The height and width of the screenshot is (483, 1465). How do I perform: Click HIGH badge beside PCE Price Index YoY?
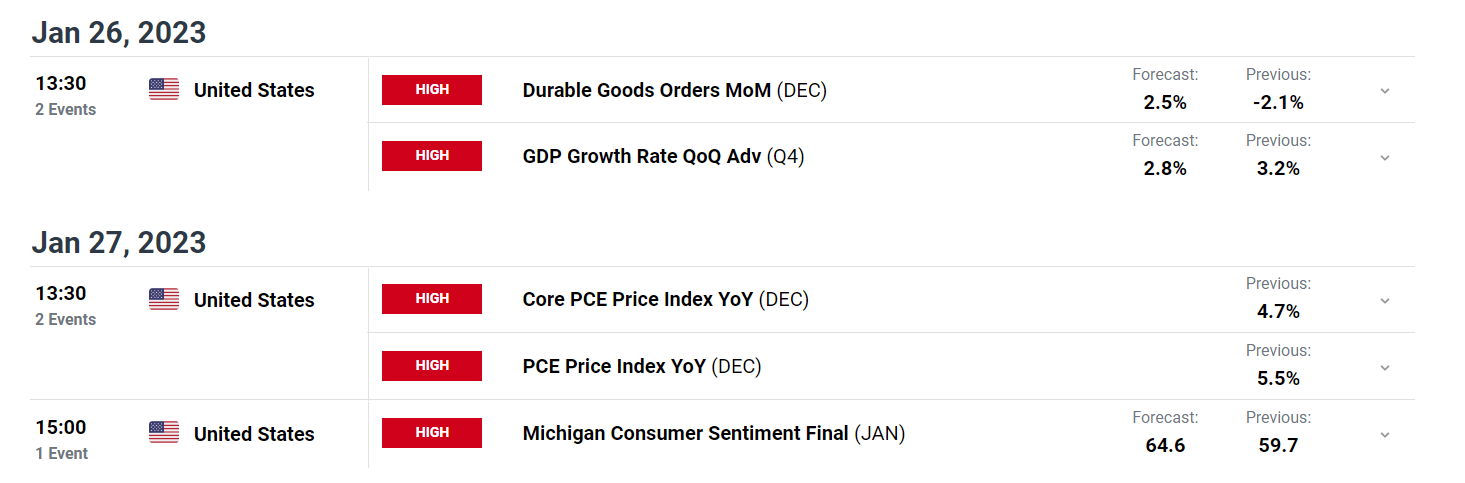tap(432, 366)
